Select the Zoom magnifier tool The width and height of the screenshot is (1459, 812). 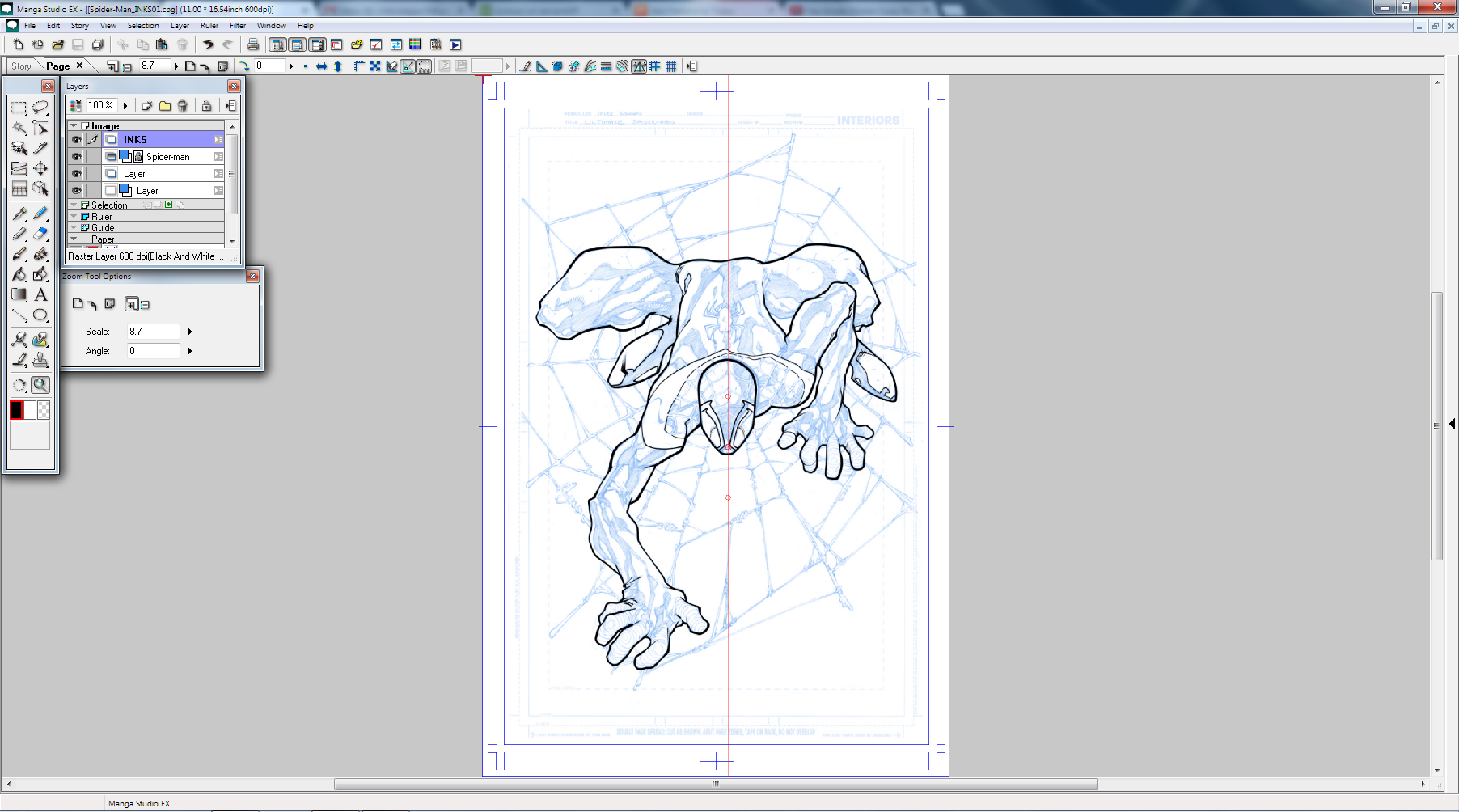coord(40,386)
